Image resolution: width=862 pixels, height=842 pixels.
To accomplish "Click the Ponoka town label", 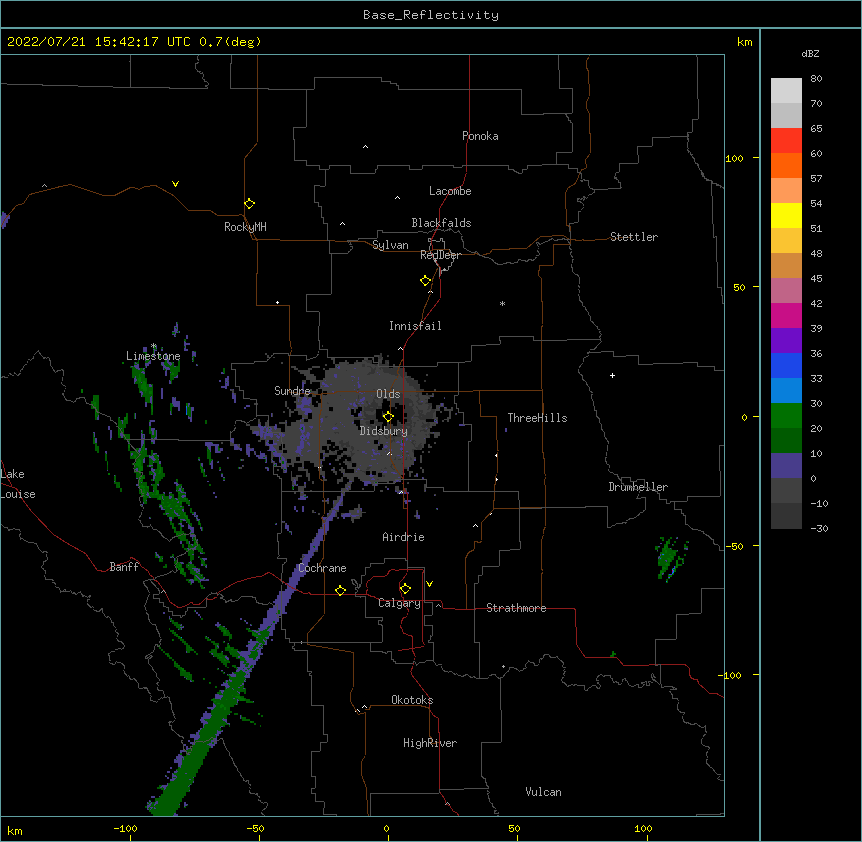I will (x=480, y=136).
